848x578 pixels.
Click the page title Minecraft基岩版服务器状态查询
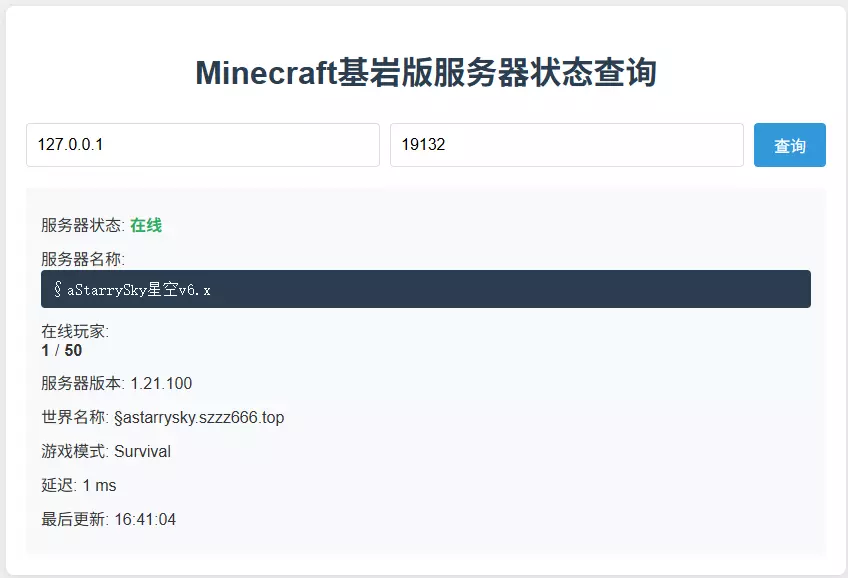(x=426, y=72)
